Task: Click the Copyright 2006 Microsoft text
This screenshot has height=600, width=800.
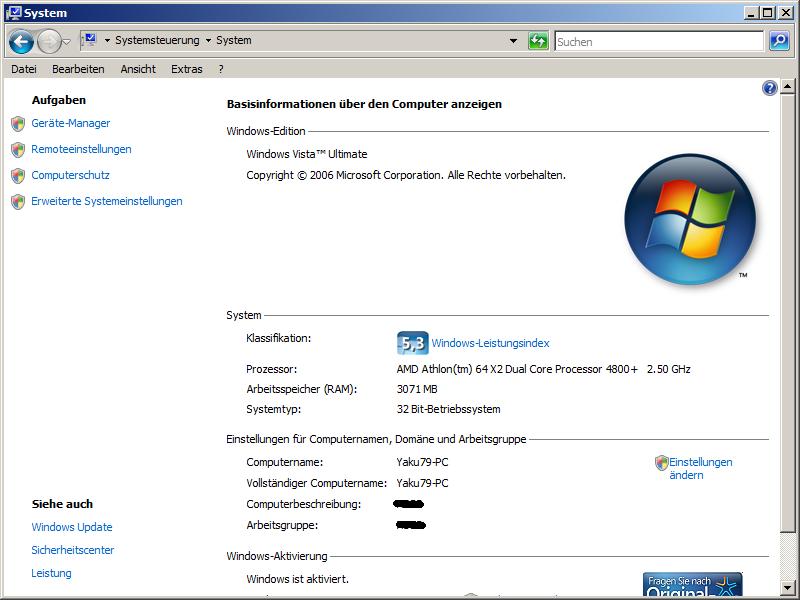Action: pyautogui.click(x=406, y=175)
